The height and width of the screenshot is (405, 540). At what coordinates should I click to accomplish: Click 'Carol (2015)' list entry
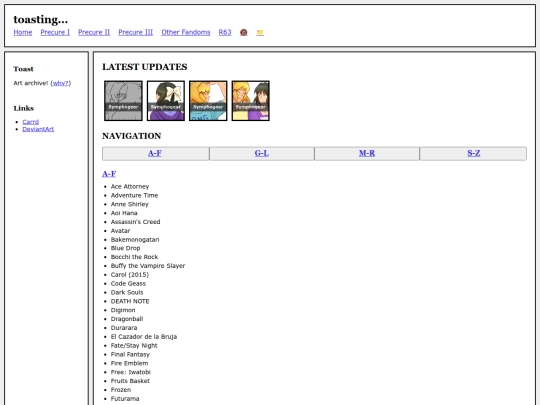pos(130,275)
